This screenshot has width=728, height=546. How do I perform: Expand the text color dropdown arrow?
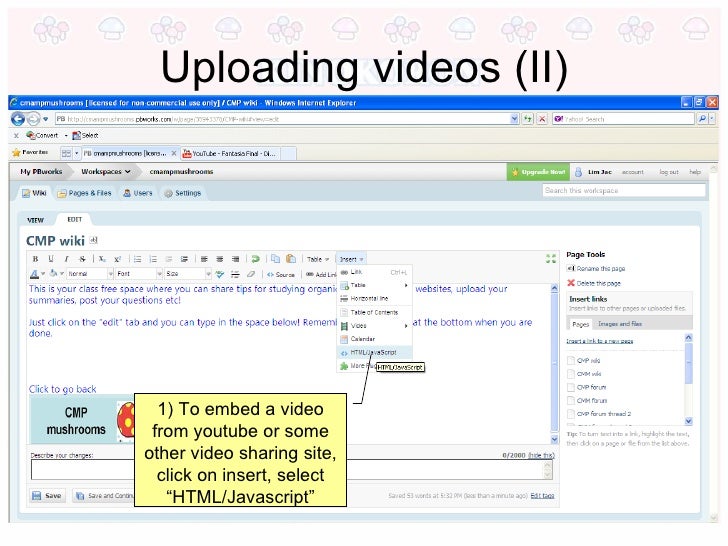coord(43,274)
